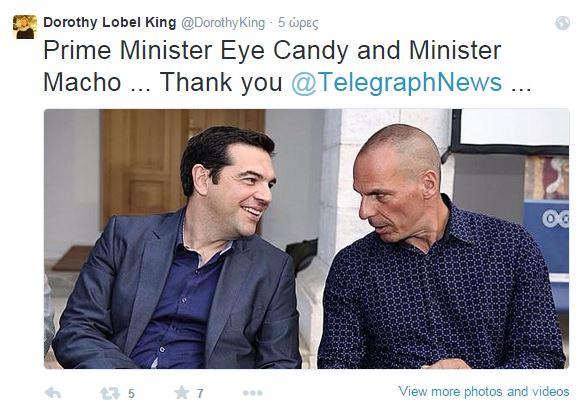Open the three-dot more options menu
Image resolution: width=579 pixels, height=415 pixels.
pos(253,393)
